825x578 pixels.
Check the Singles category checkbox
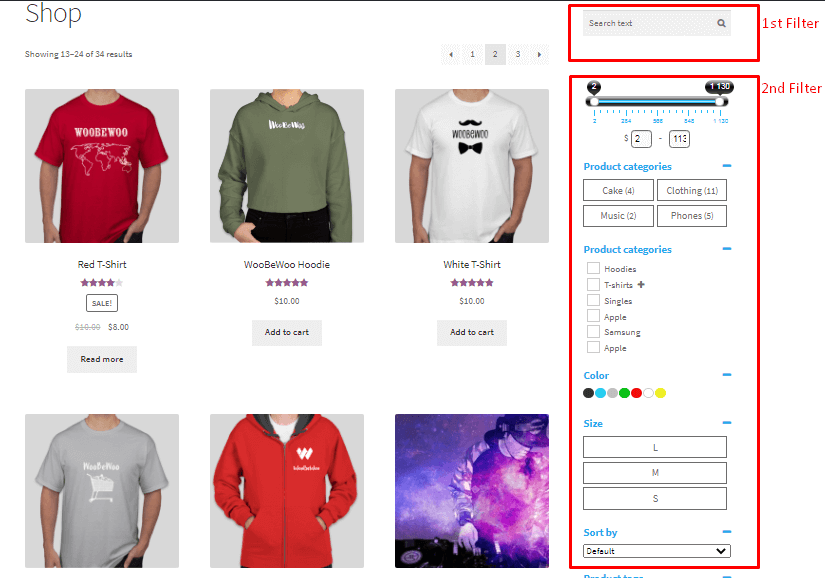point(593,300)
